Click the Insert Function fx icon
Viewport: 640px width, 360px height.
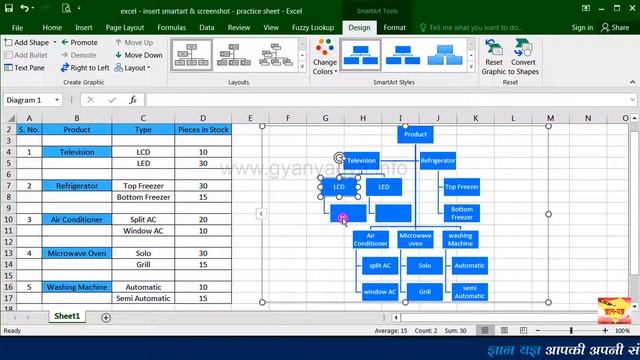coord(133,100)
